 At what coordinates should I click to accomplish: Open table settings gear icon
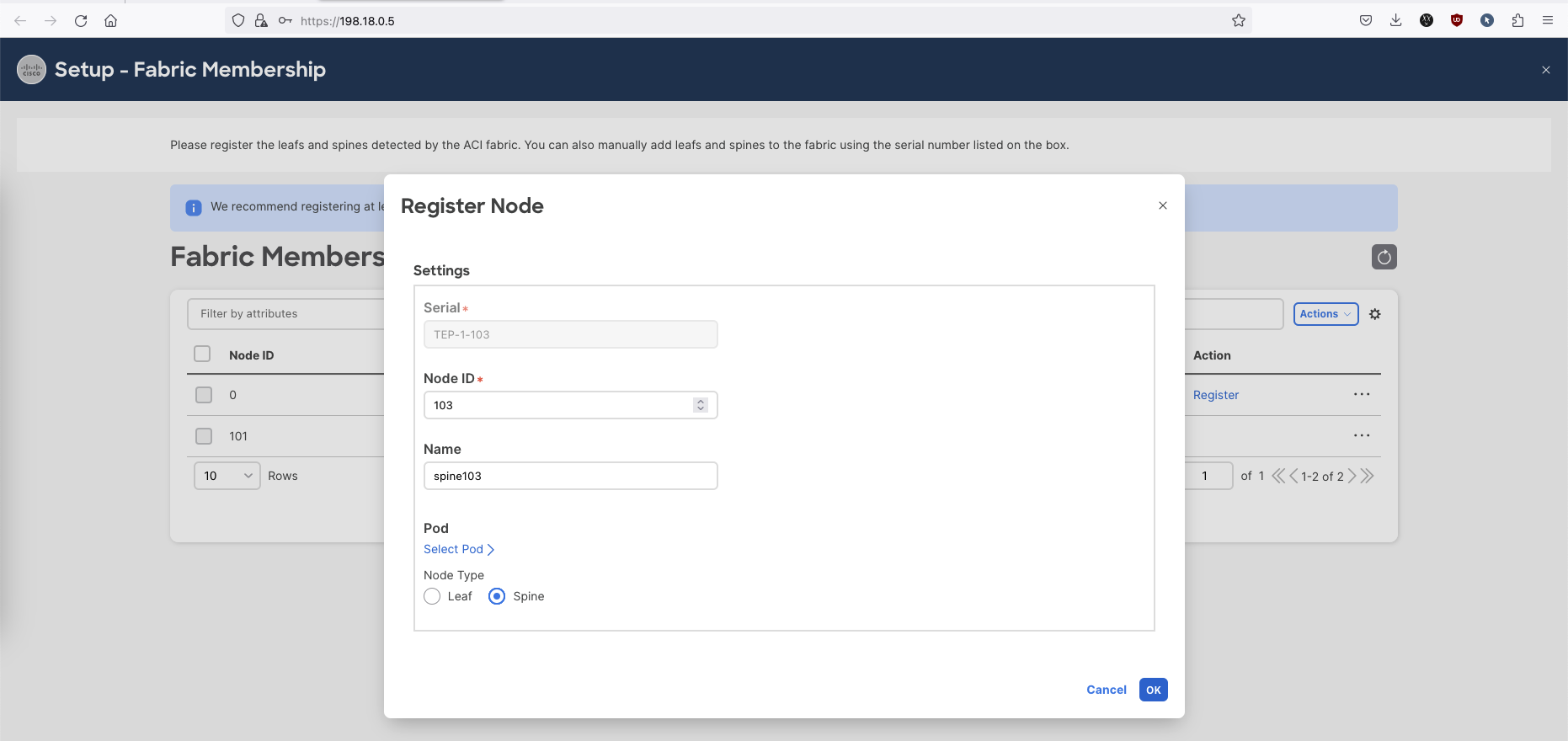click(1375, 314)
